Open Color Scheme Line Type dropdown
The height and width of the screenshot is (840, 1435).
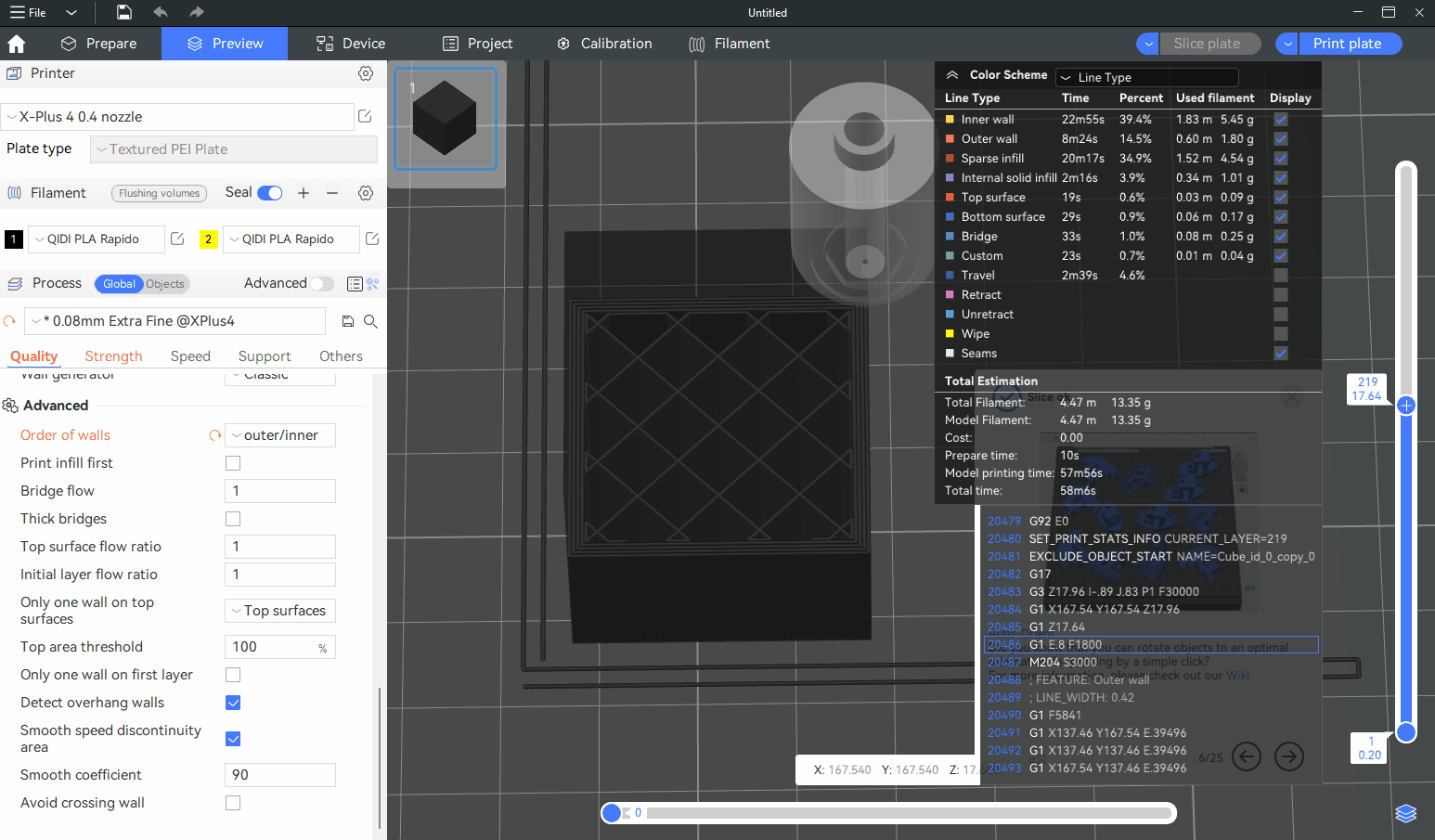[1147, 78]
